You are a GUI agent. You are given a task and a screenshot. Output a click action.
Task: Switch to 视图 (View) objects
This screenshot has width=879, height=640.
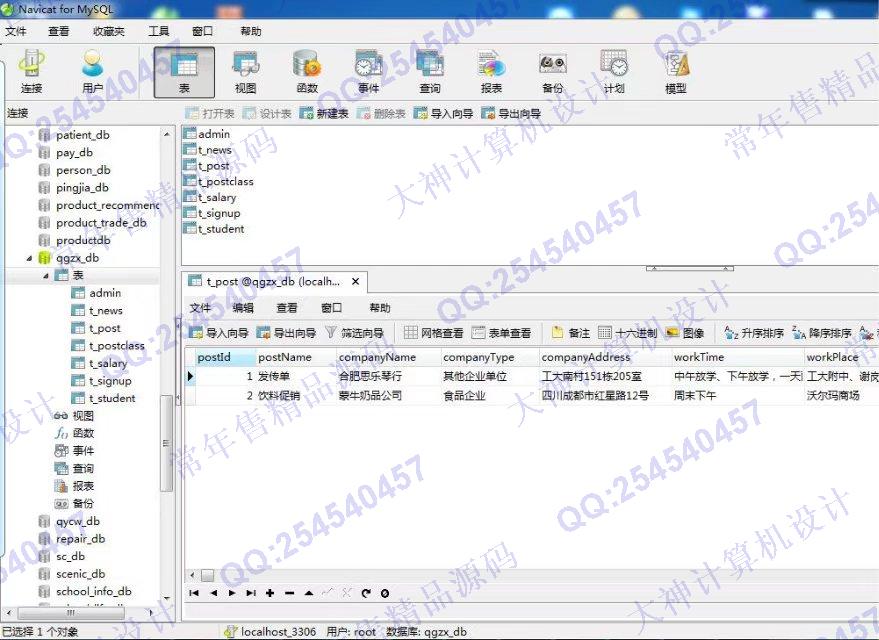pyautogui.click(x=245, y=72)
